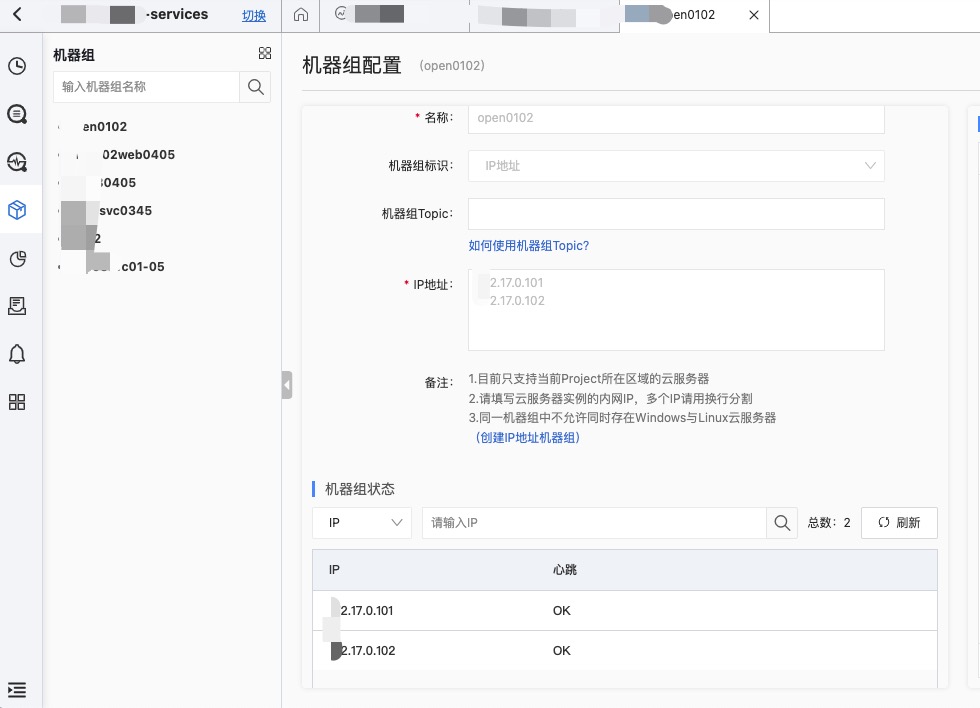The image size is (980, 708).
Task: Open the 如何使用机器组Topic? link
Action: pos(529,245)
